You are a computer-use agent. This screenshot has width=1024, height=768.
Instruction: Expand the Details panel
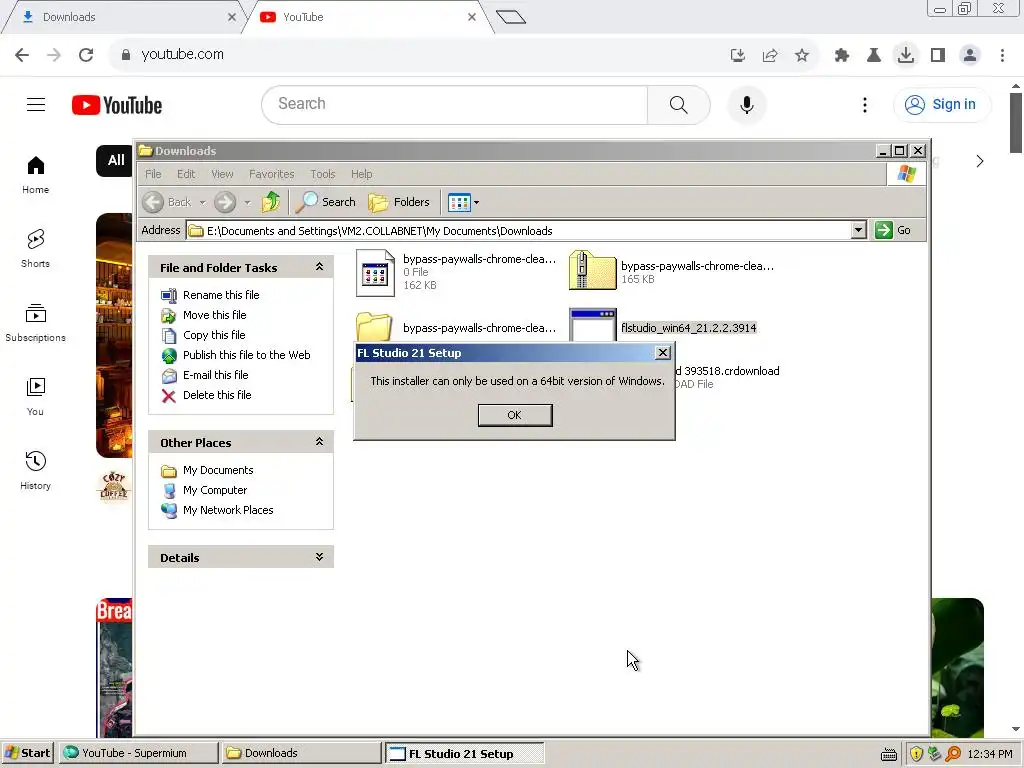(319, 556)
